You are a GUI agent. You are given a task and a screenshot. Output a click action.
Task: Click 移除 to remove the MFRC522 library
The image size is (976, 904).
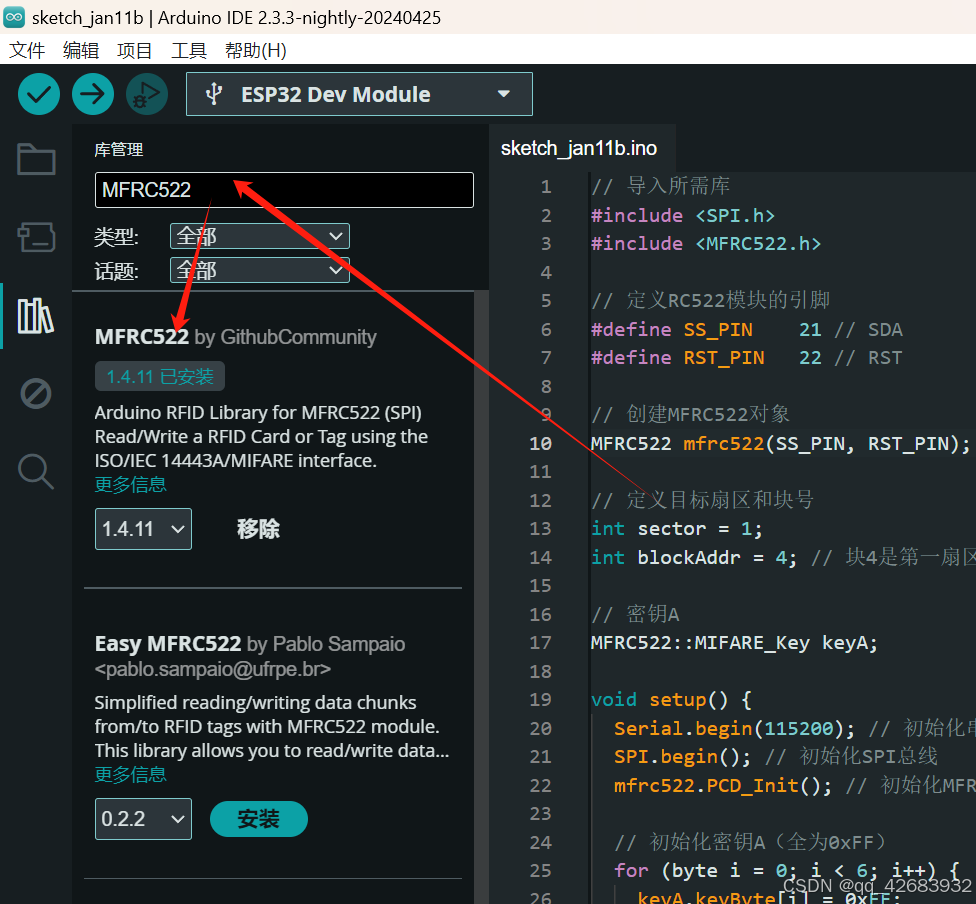click(258, 529)
